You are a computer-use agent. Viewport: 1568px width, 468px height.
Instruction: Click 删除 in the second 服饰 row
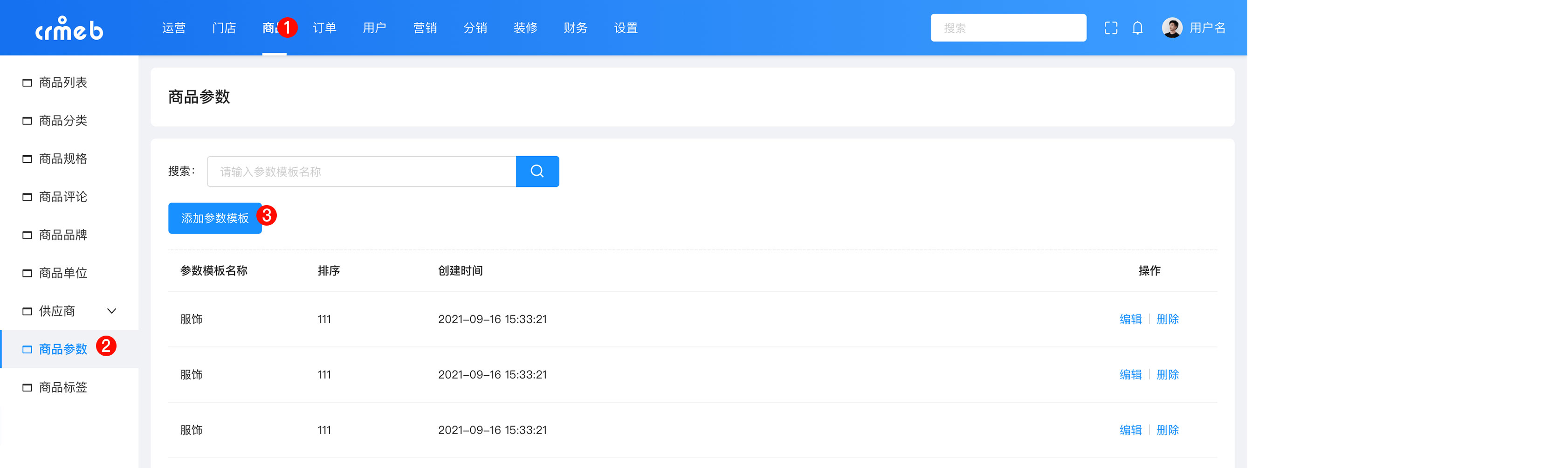coord(1168,375)
